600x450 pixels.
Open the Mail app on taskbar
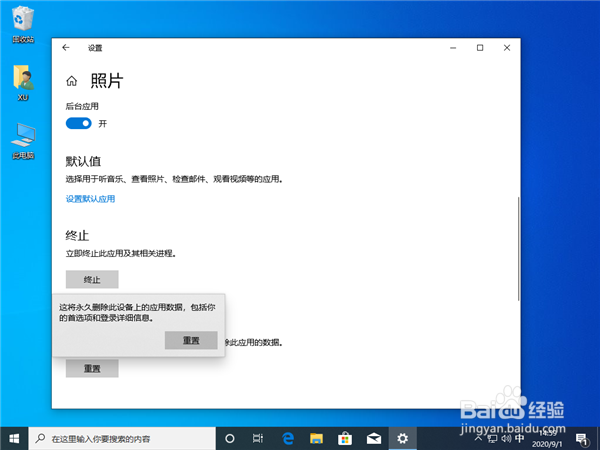pos(374,439)
